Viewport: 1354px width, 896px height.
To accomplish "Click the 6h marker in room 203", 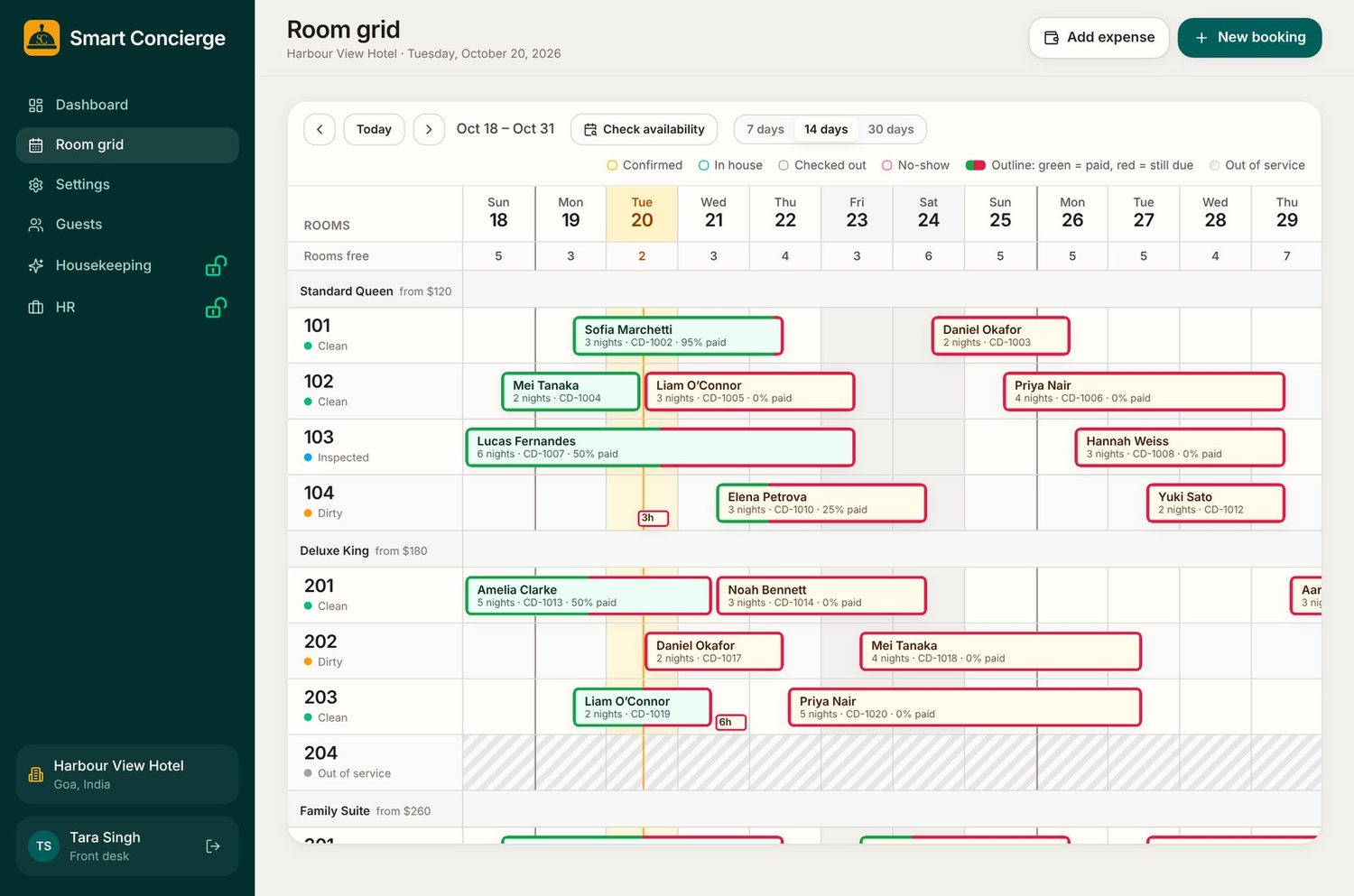I will [x=730, y=722].
